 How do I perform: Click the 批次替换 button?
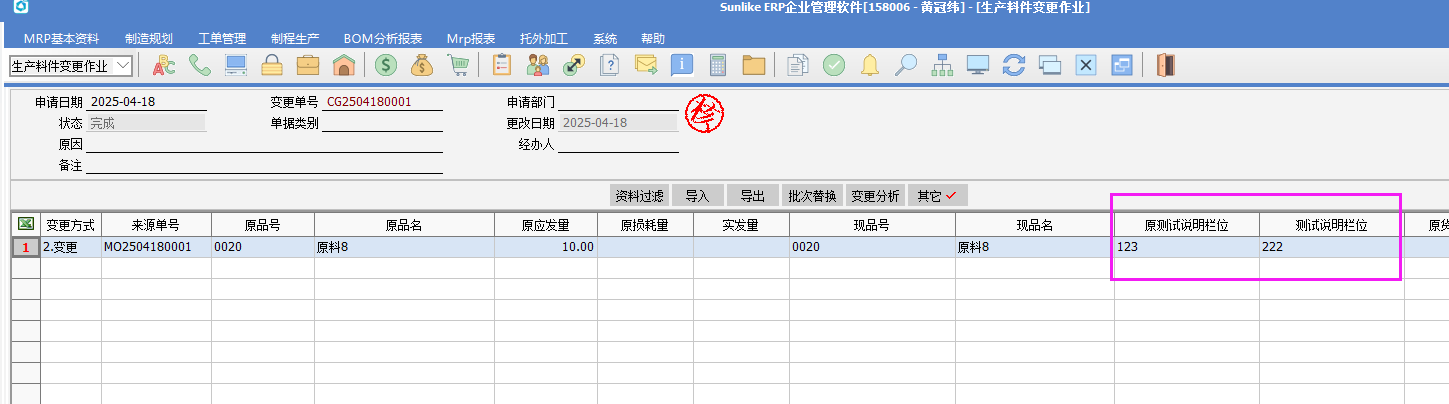tap(812, 196)
